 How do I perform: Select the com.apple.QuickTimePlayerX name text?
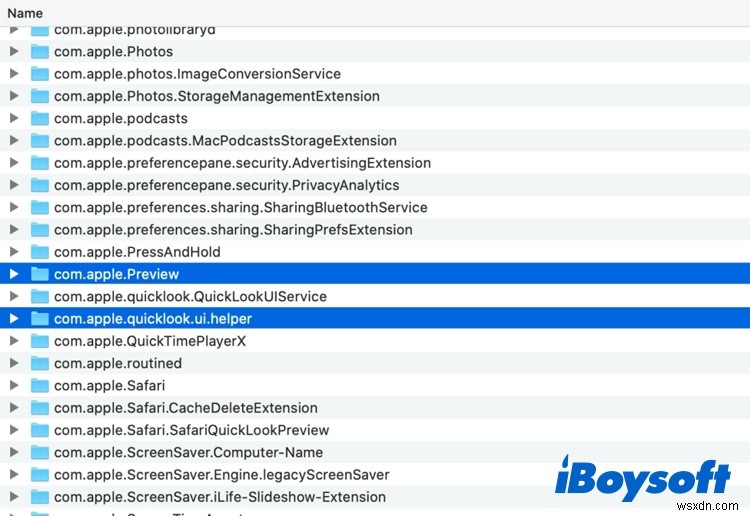coord(150,341)
